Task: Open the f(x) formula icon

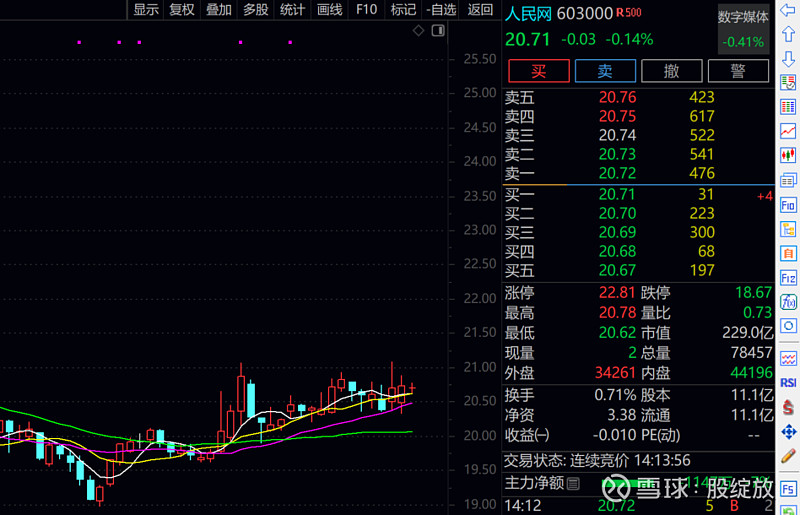Action: click(788, 302)
